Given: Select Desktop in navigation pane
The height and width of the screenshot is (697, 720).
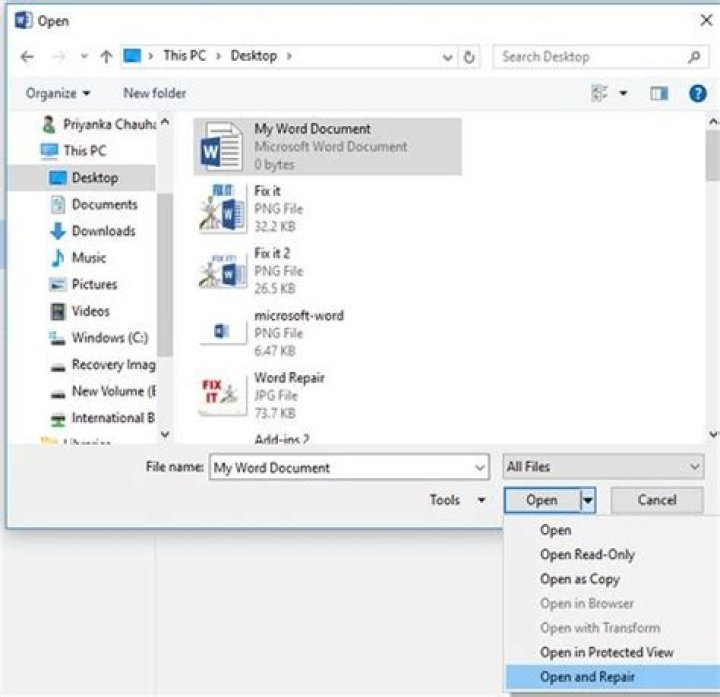Looking at the screenshot, I should tap(83, 177).
